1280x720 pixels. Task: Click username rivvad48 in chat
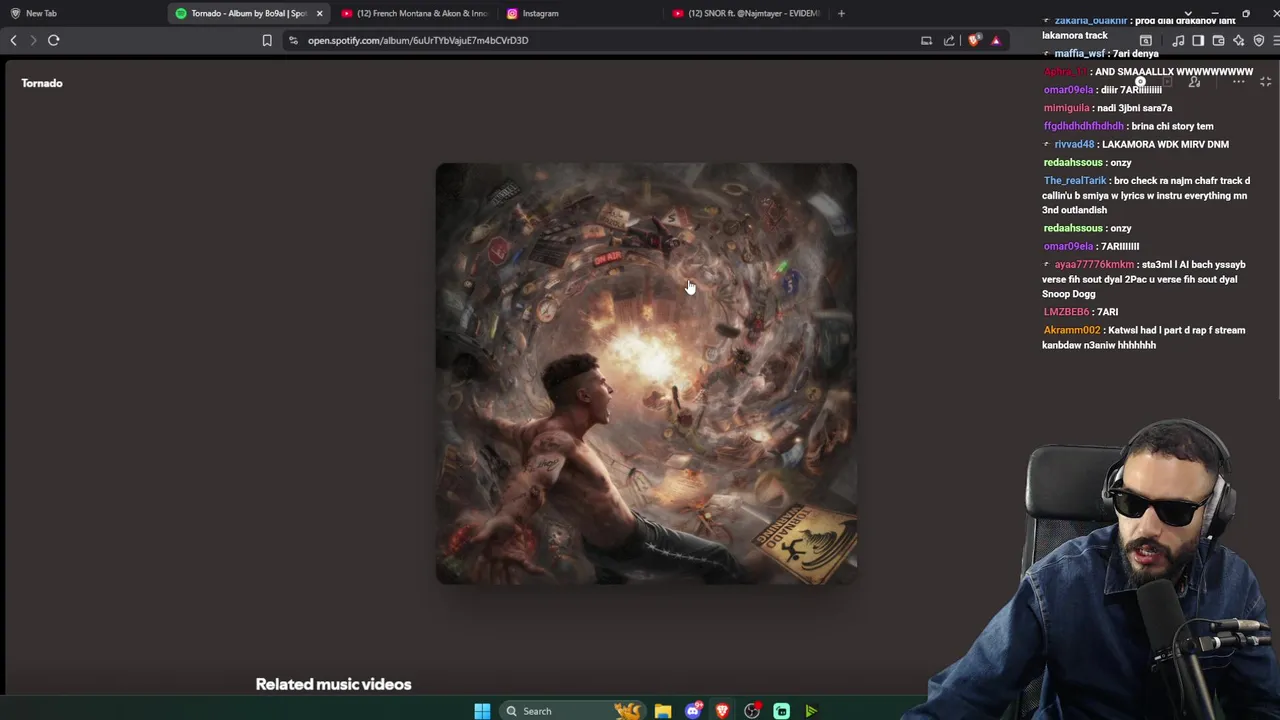tap(1075, 144)
